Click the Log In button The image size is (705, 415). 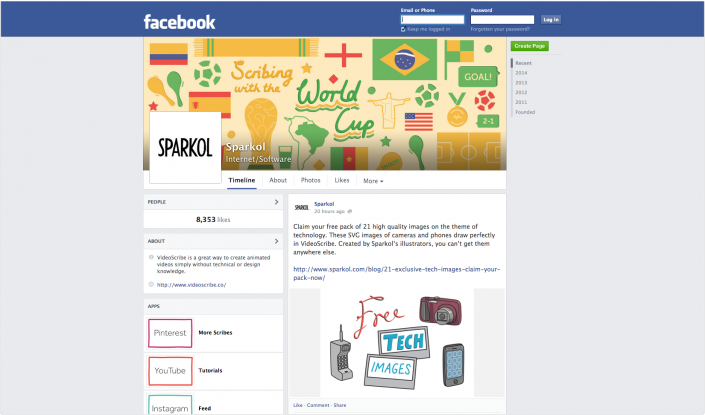pyautogui.click(x=551, y=20)
